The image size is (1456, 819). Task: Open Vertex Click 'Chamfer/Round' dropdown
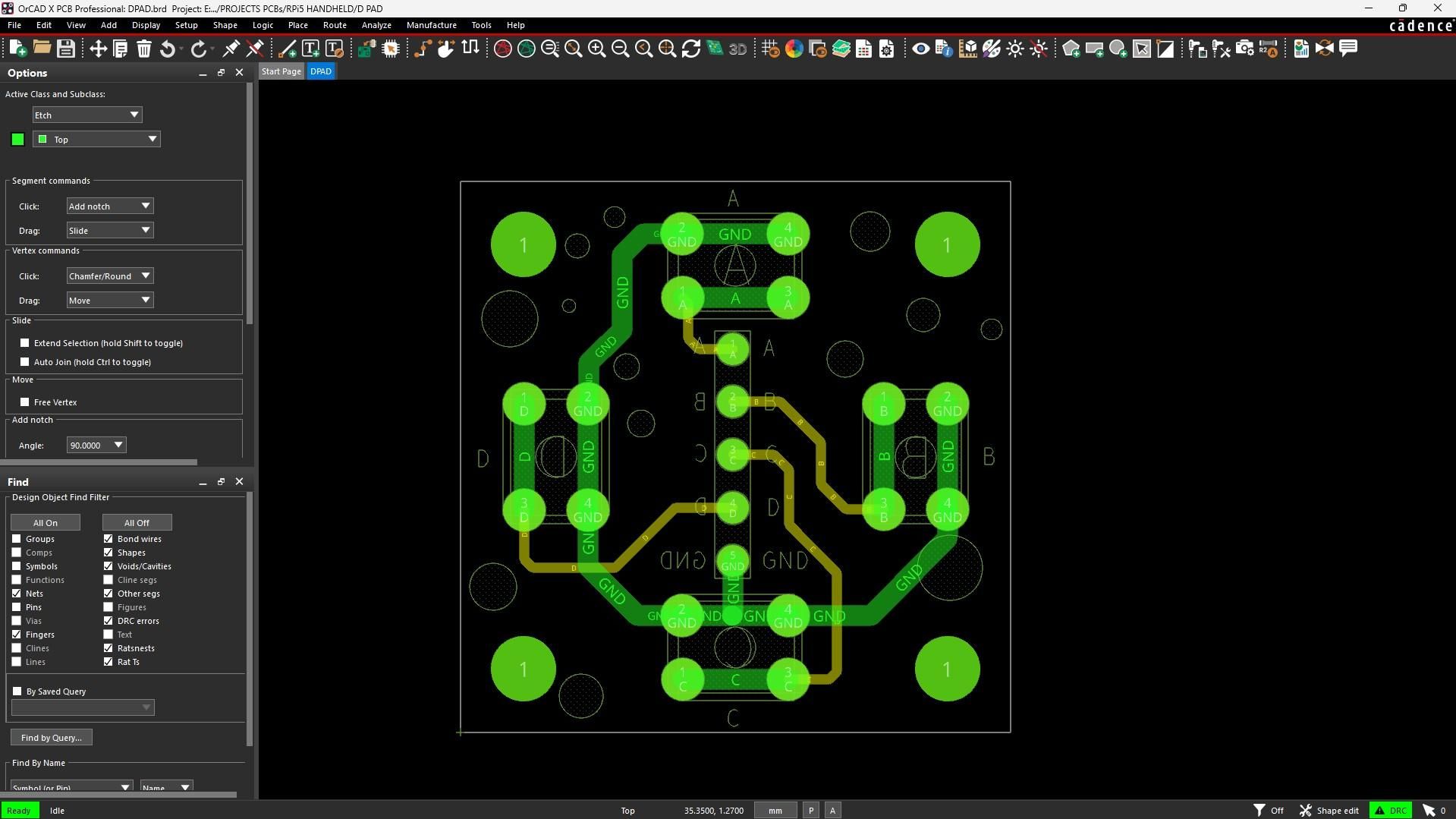point(110,276)
